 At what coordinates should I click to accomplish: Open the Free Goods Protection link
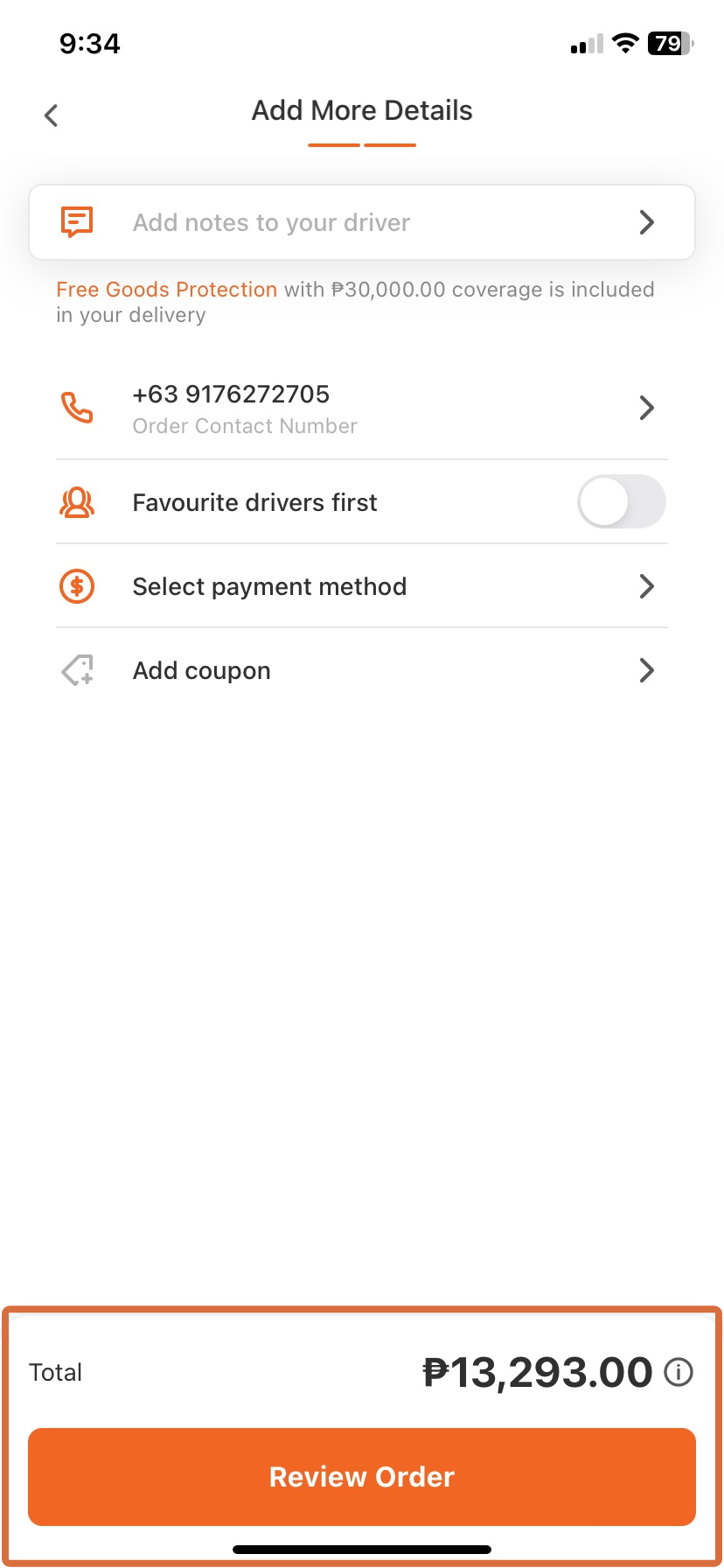[x=166, y=290]
